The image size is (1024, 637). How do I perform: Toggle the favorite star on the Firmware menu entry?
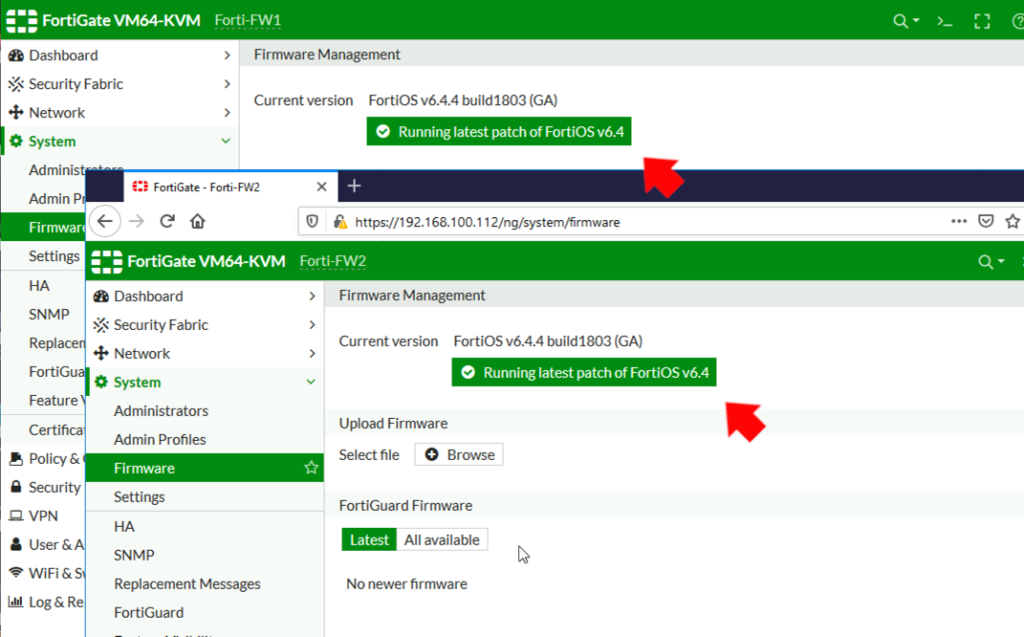(311, 467)
